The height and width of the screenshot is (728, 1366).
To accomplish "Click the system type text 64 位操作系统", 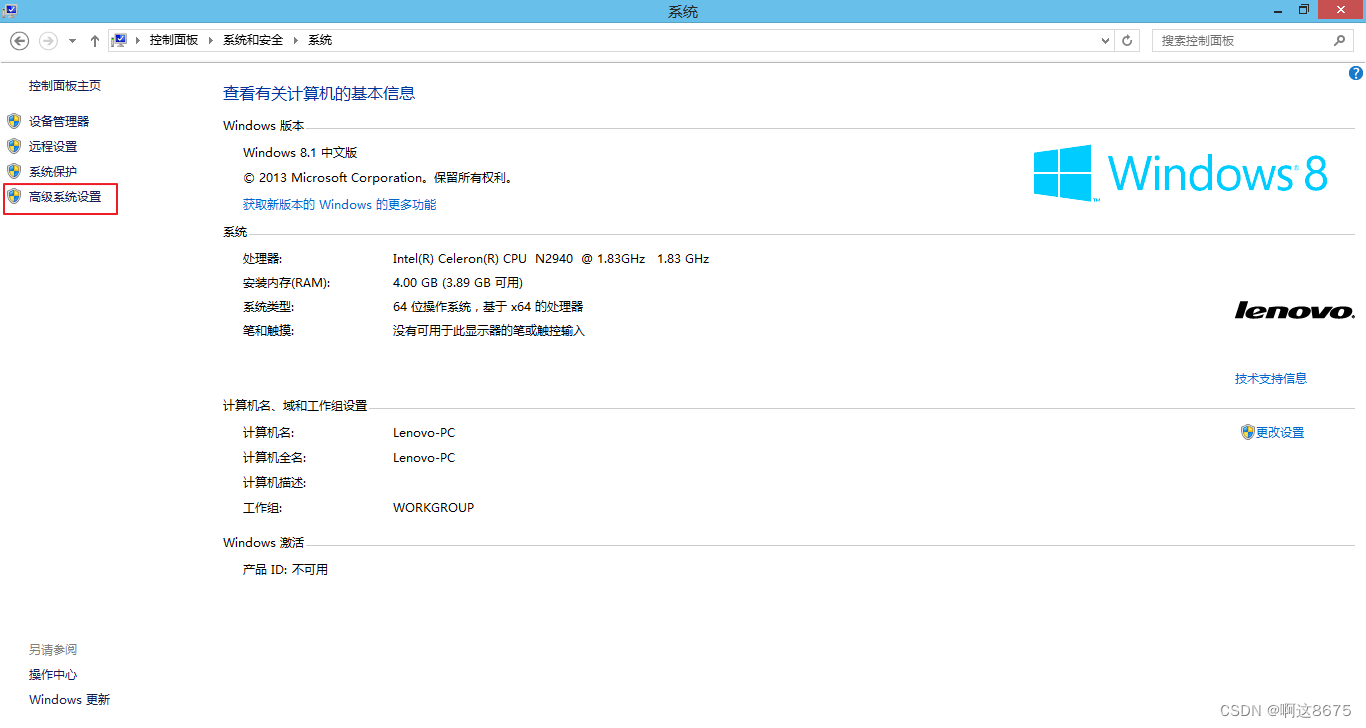I will [488, 307].
